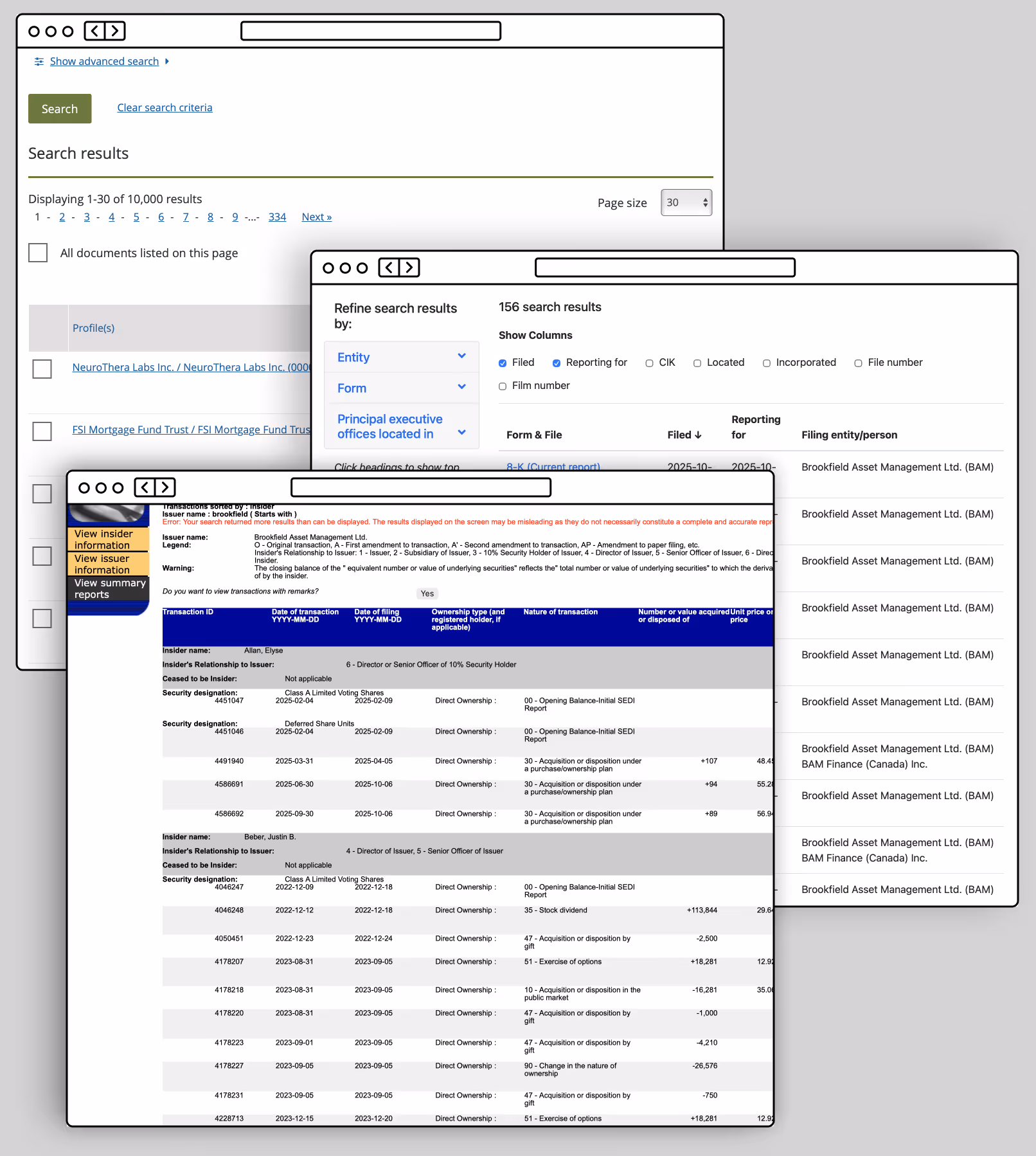
Task: Open View issuer information menu
Action: click(108, 564)
